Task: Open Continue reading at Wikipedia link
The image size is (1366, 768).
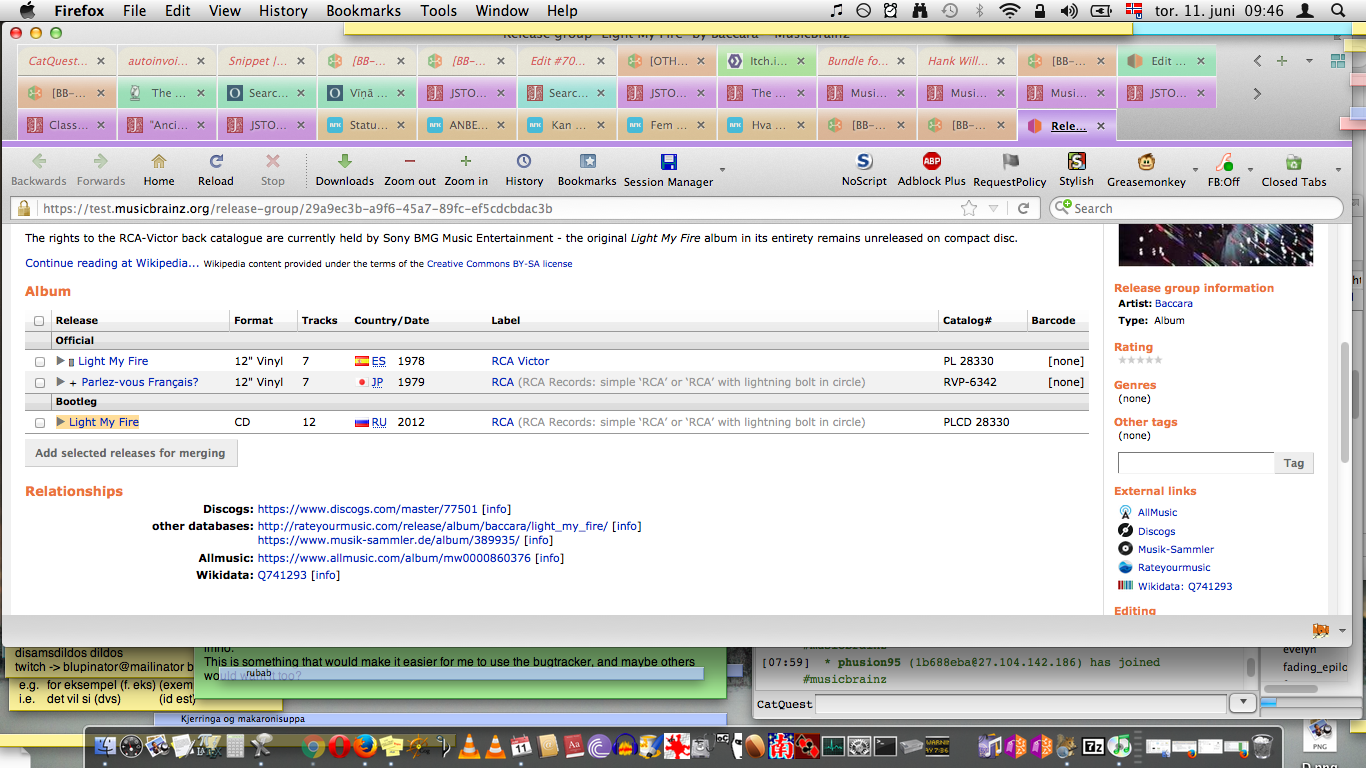Action: click(x=112, y=263)
